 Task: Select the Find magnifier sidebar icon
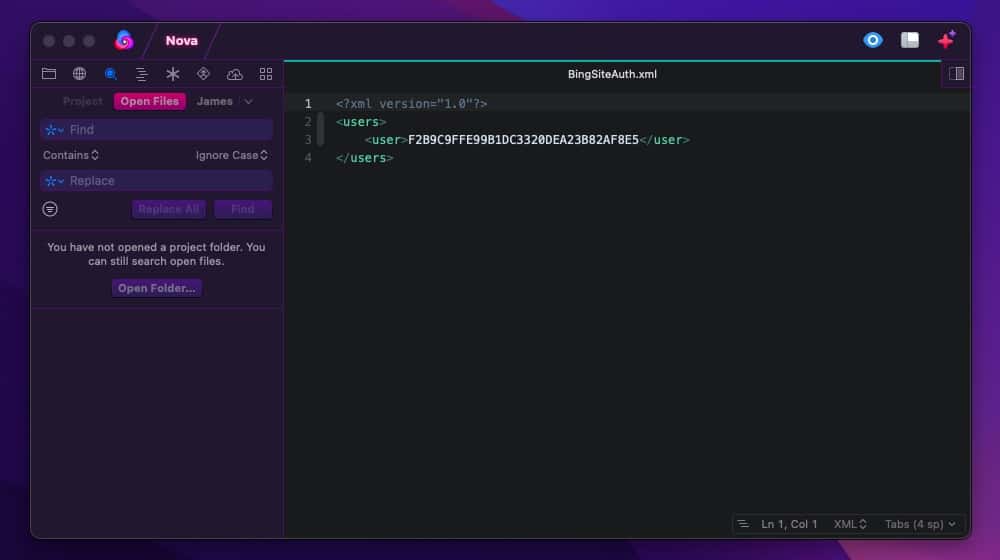point(110,74)
